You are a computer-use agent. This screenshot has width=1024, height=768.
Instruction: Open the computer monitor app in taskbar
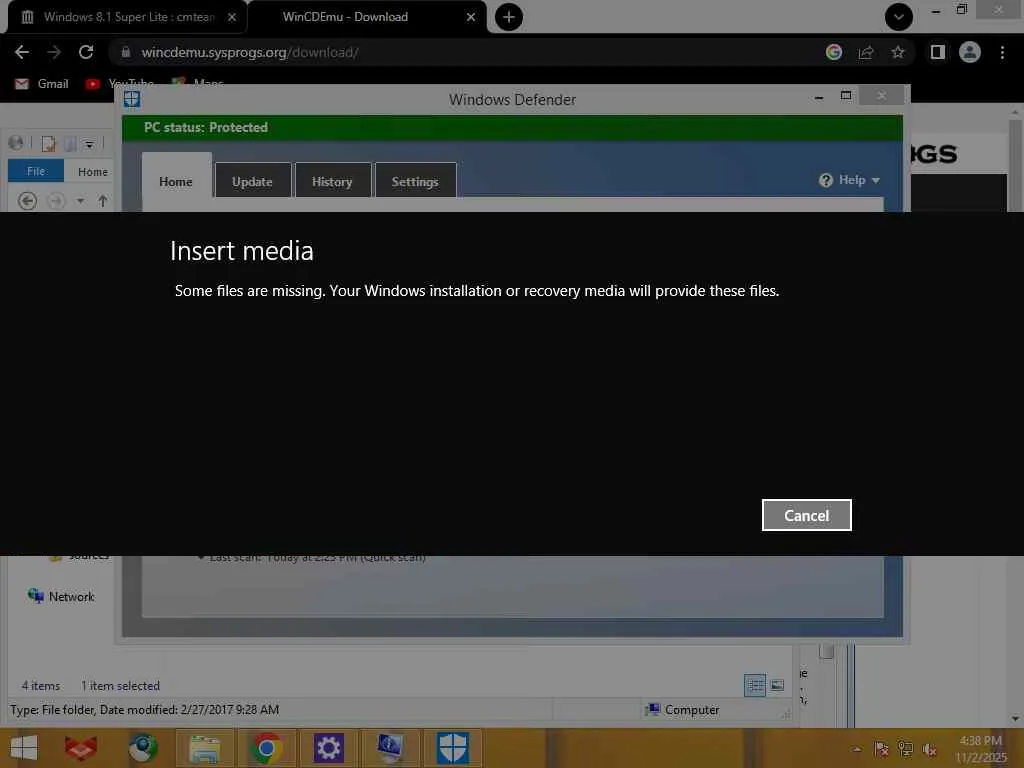(389, 748)
